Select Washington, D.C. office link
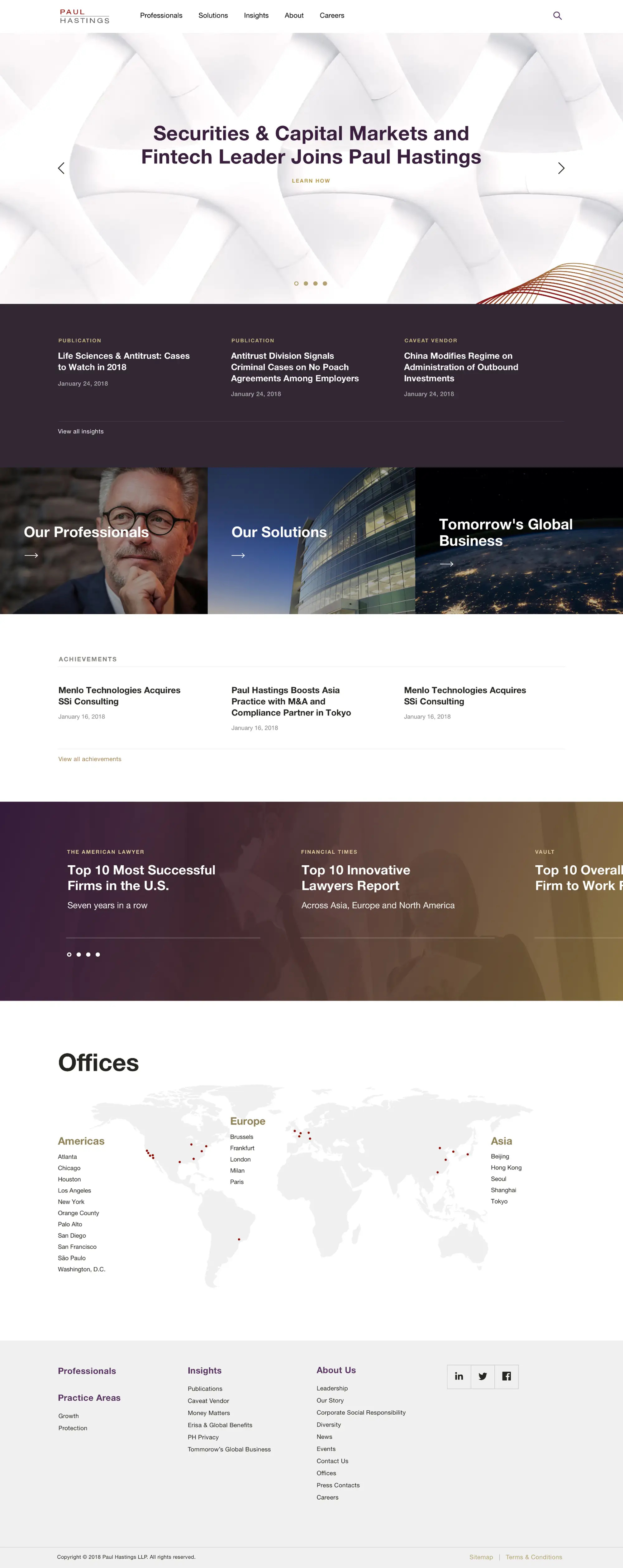623x1568 pixels. pyautogui.click(x=82, y=1269)
